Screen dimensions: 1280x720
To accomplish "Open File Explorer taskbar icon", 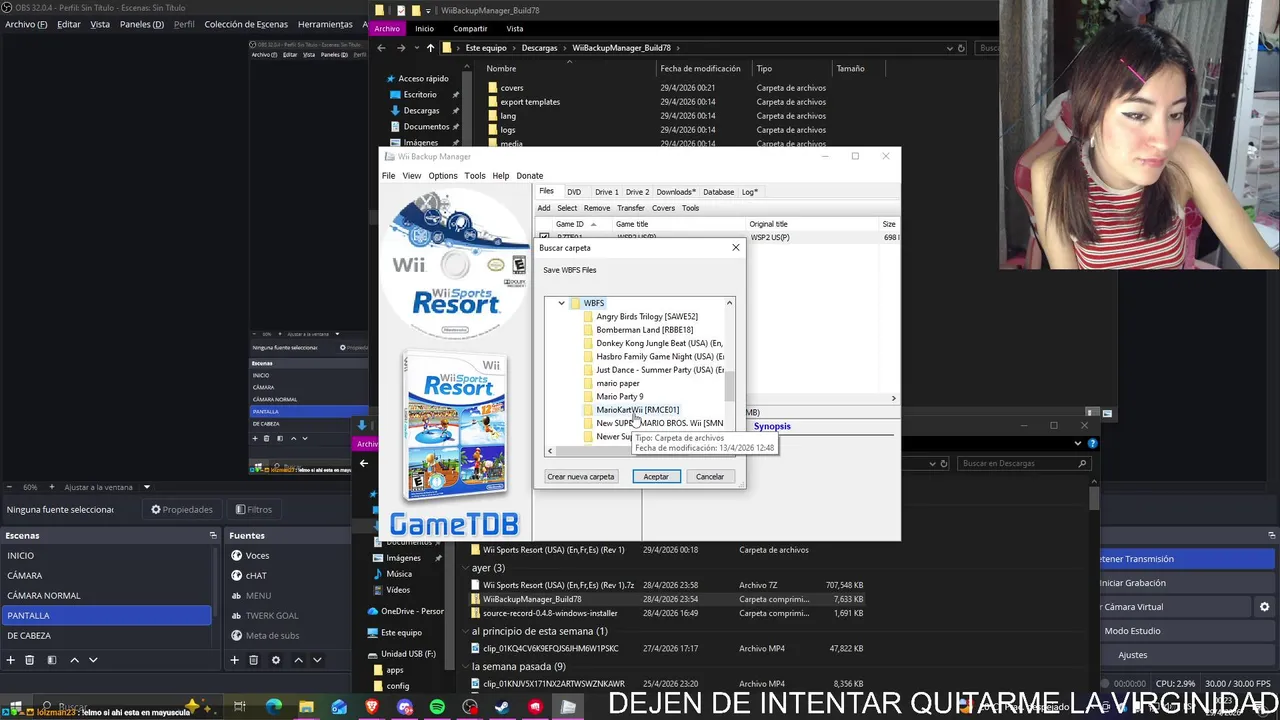I will (306, 707).
